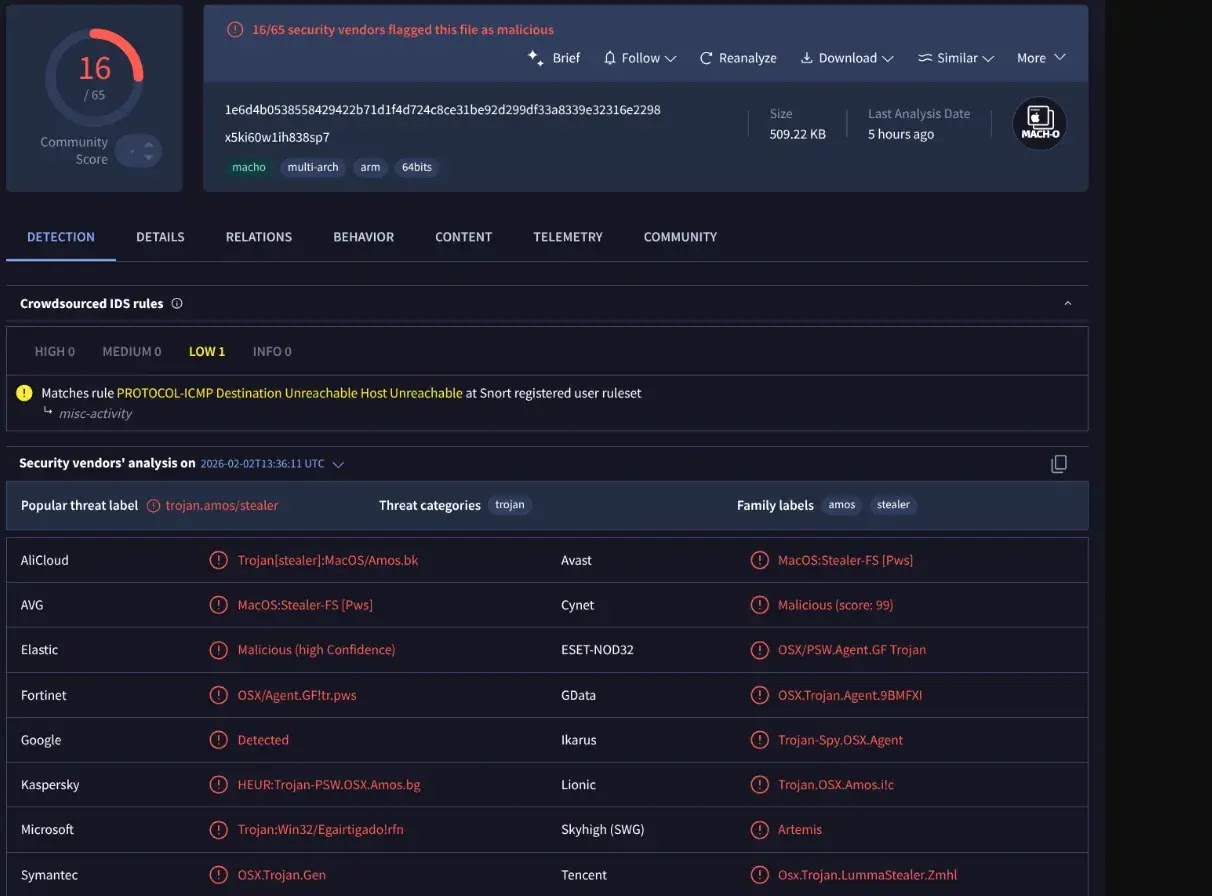This screenshot has width=1212, height=896.
Task: Switch to the DETAILS tab
Action: pyautogui.click(x=160, y=237)
